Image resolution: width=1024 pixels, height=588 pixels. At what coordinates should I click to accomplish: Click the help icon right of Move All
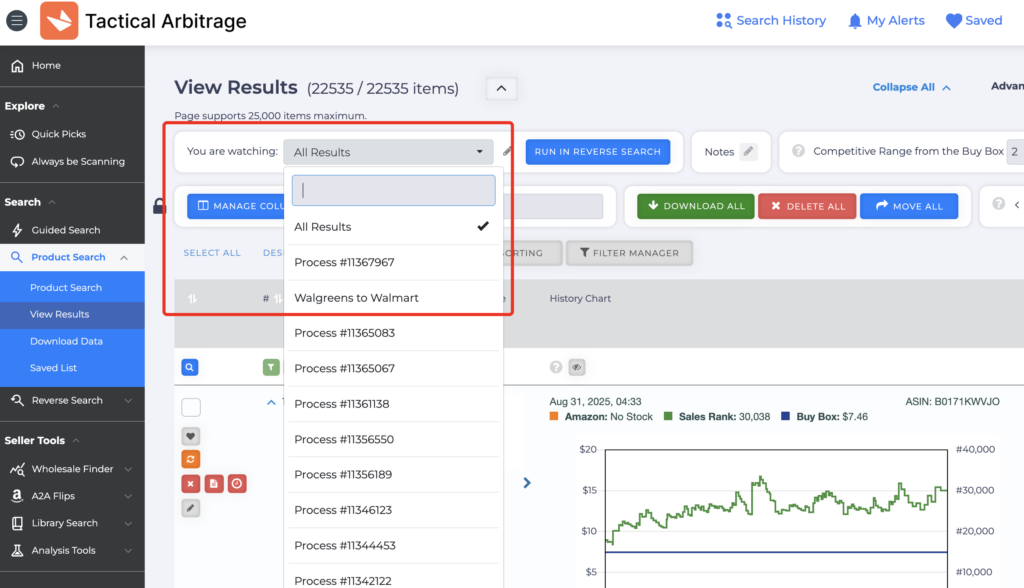[999, 204]
